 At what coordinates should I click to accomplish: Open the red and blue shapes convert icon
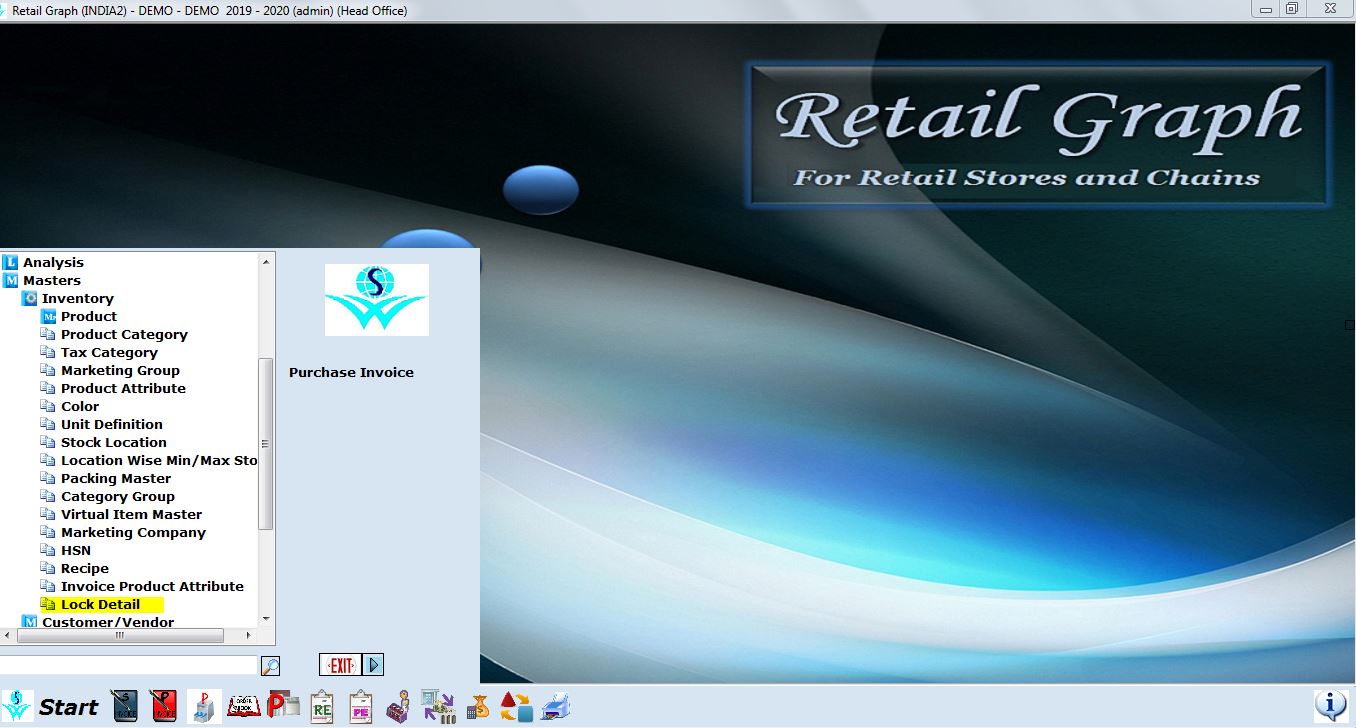(517, 706)
